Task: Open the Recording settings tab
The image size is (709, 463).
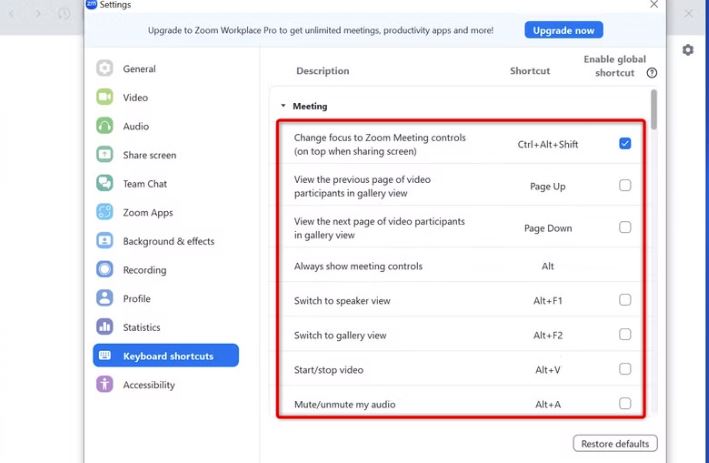Action: (166, 269)
